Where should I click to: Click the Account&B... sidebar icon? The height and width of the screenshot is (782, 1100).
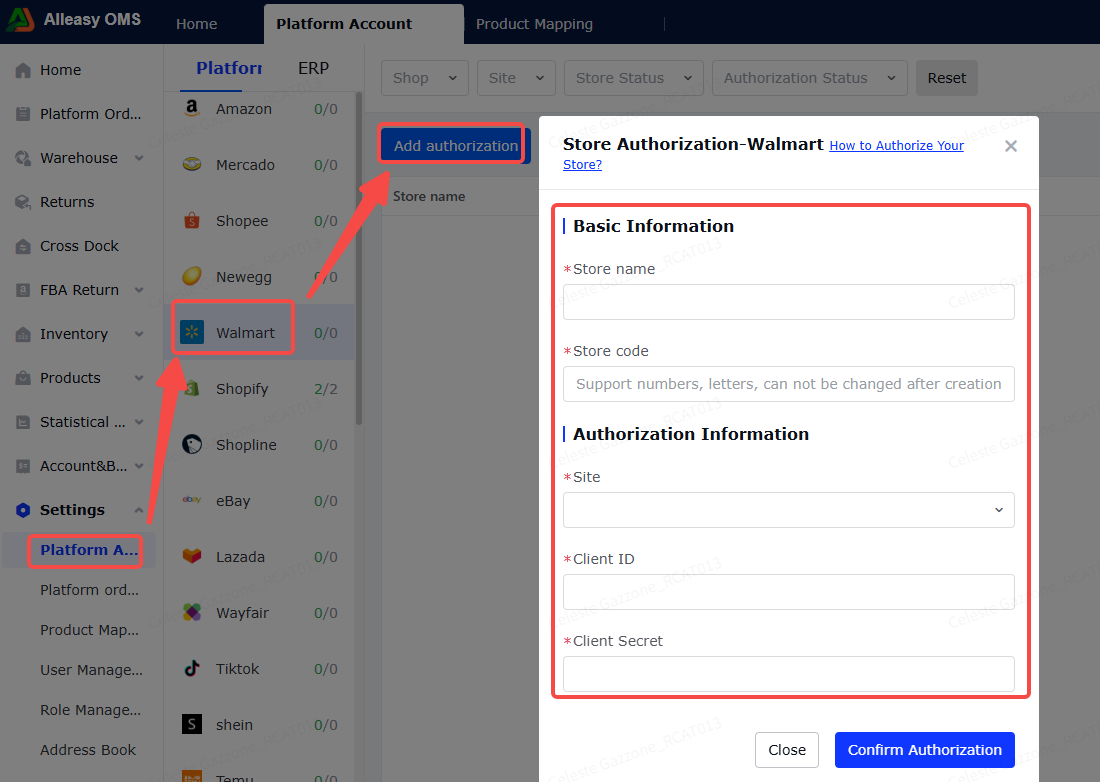click(x=23, y=466)
